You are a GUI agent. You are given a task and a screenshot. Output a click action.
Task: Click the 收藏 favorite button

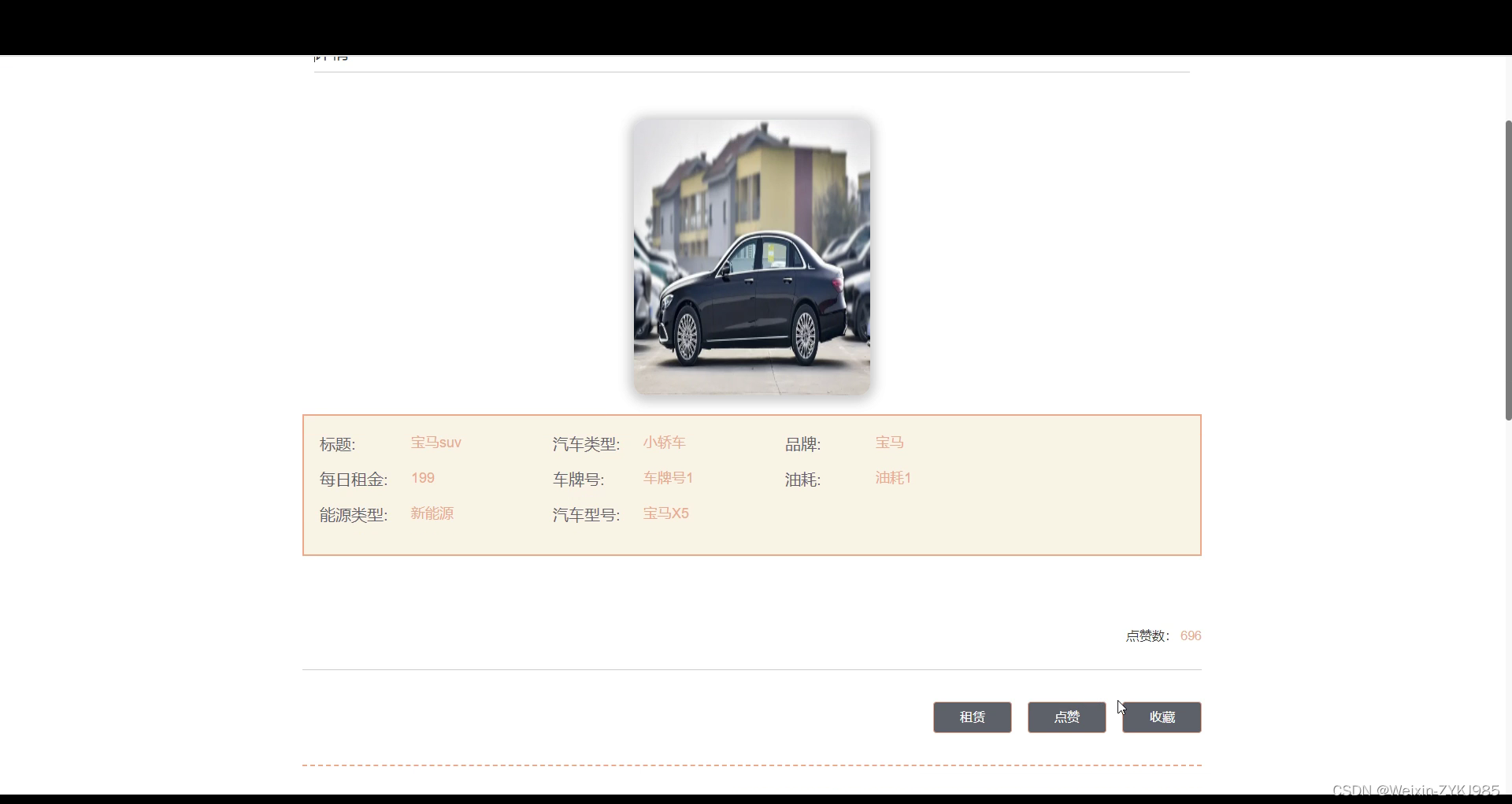[1162, 717]
